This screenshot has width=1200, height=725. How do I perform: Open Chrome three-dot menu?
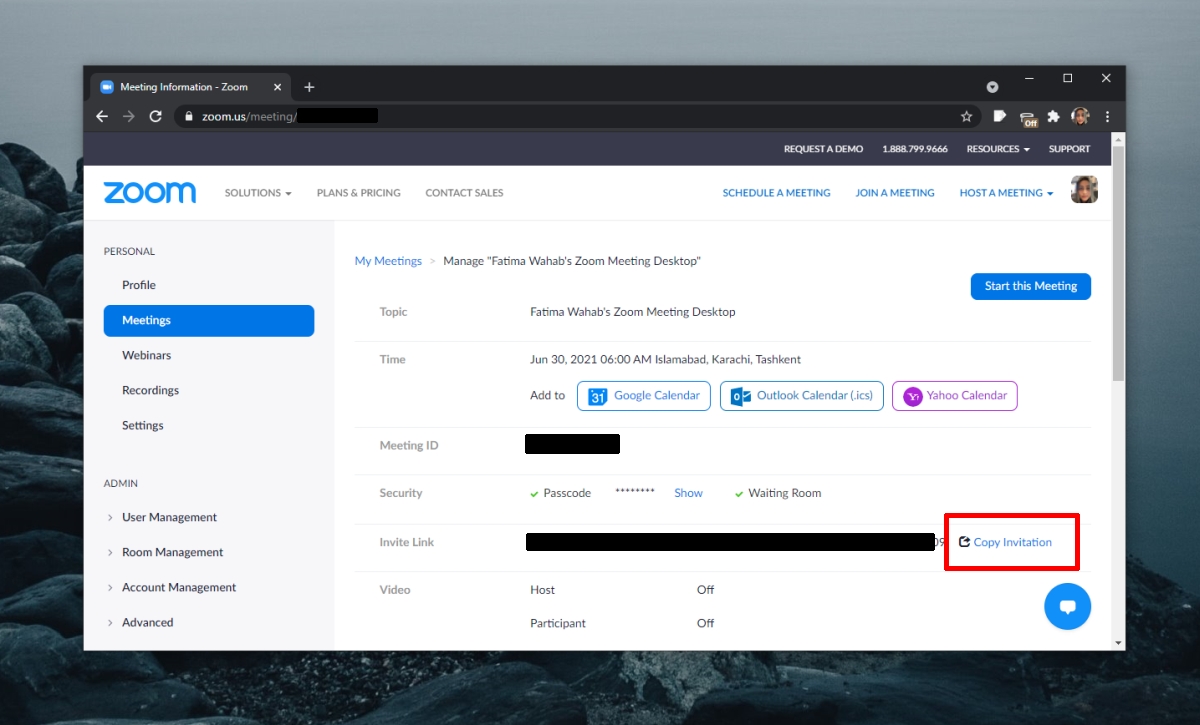[1107, 116]
